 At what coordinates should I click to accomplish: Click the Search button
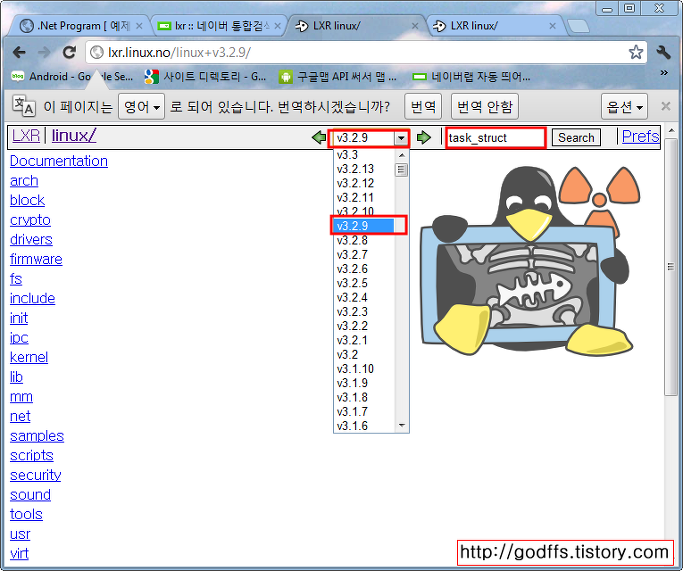(576, 138)
